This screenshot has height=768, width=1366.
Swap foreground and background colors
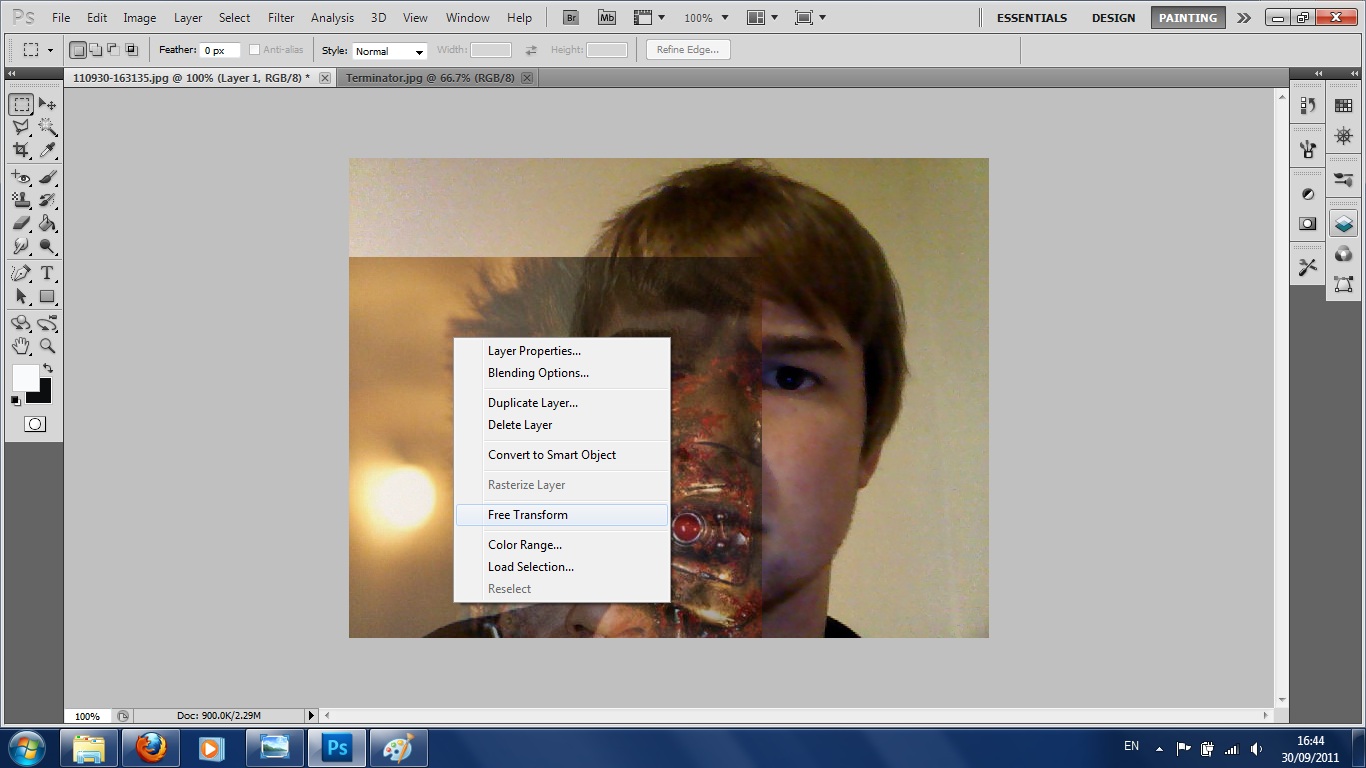click(47, 369)
